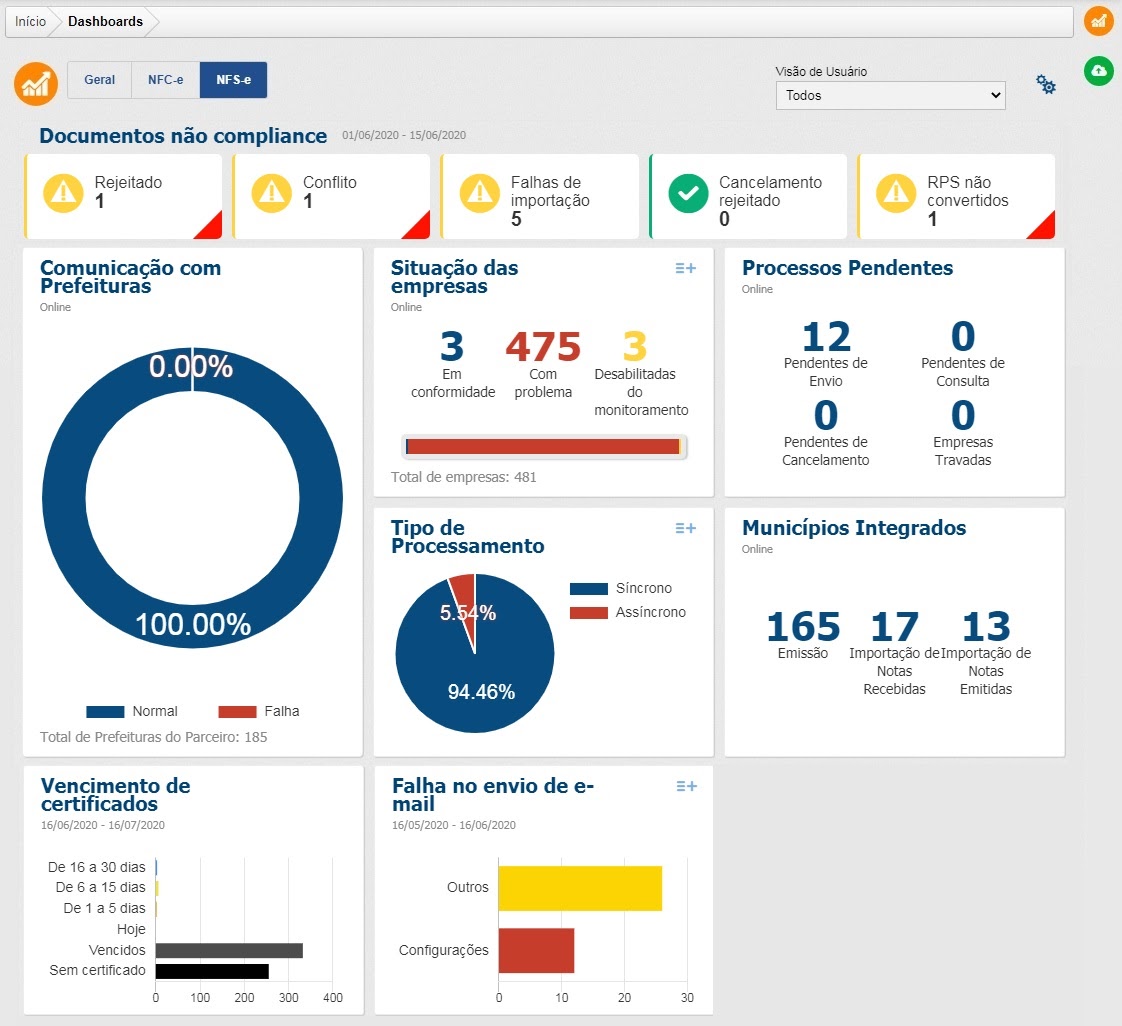Click the green cloud upload icon
Viewport: 1122px width, 1026px height.
tap(1098, 70)
